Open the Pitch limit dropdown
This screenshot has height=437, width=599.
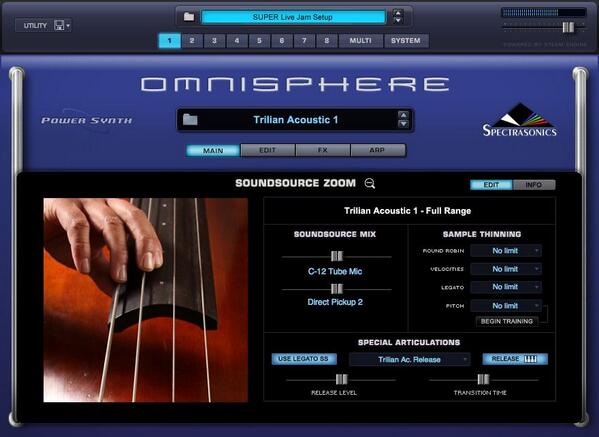(506, 306)
